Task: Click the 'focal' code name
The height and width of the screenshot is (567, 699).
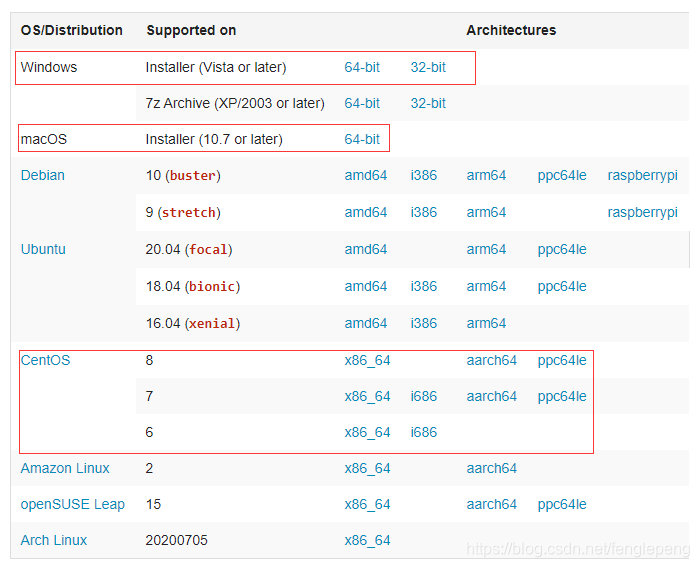Action: [x=208, y=250]
